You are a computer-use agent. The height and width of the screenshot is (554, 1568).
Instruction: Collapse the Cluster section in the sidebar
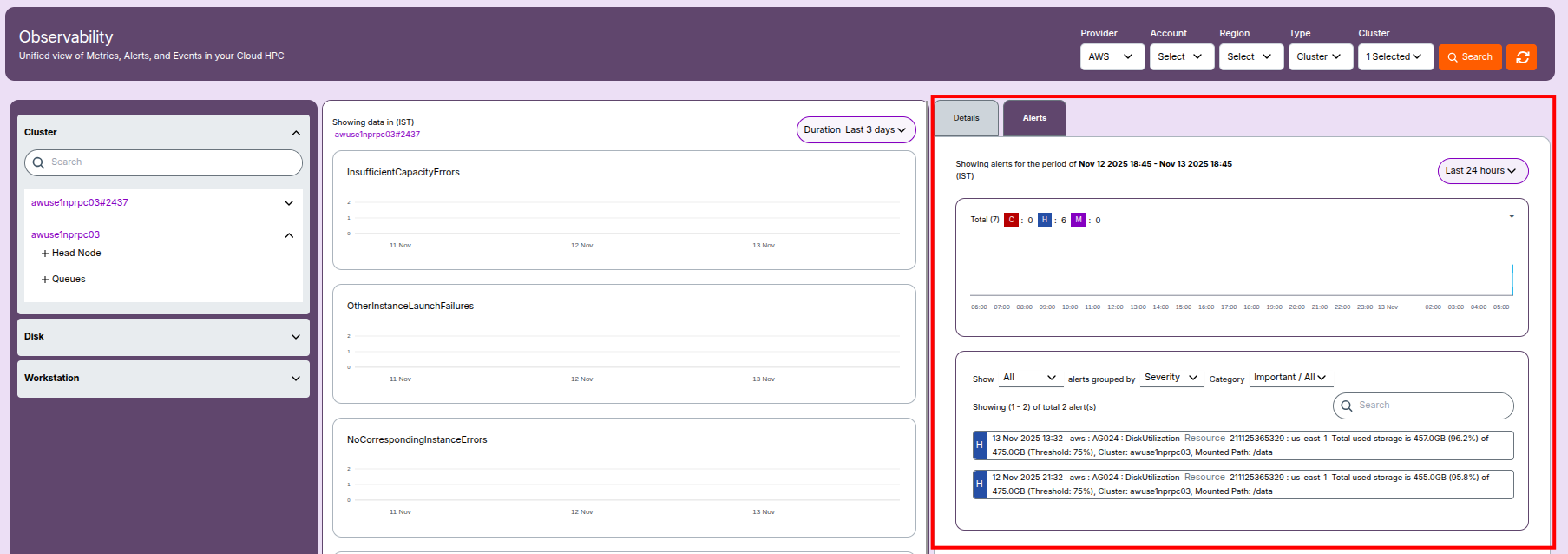point(296,133)
